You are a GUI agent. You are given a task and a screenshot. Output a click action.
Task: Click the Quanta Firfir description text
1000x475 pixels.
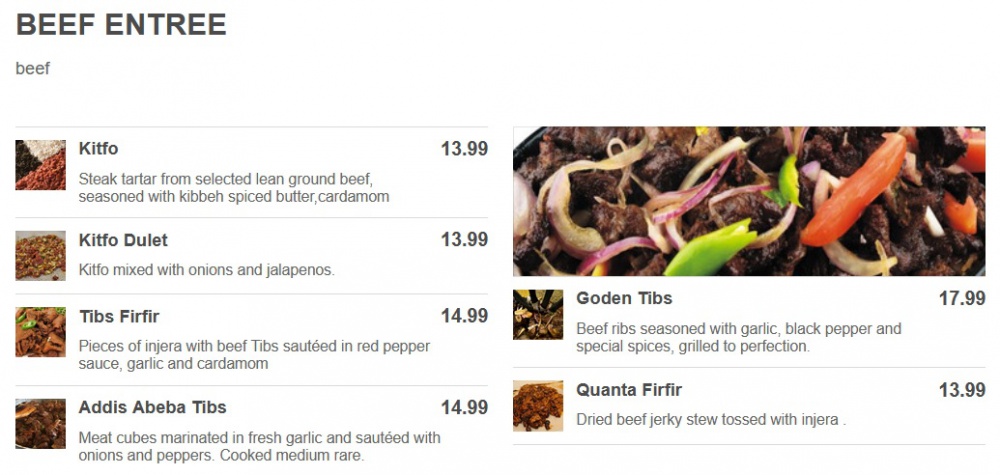tap(711, 420)
